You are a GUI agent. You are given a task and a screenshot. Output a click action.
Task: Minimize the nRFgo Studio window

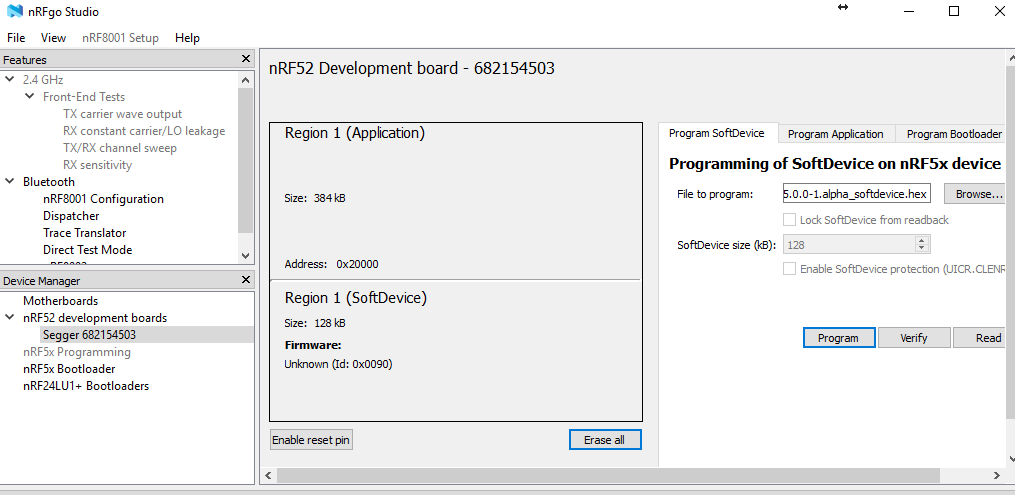point(909,11)
